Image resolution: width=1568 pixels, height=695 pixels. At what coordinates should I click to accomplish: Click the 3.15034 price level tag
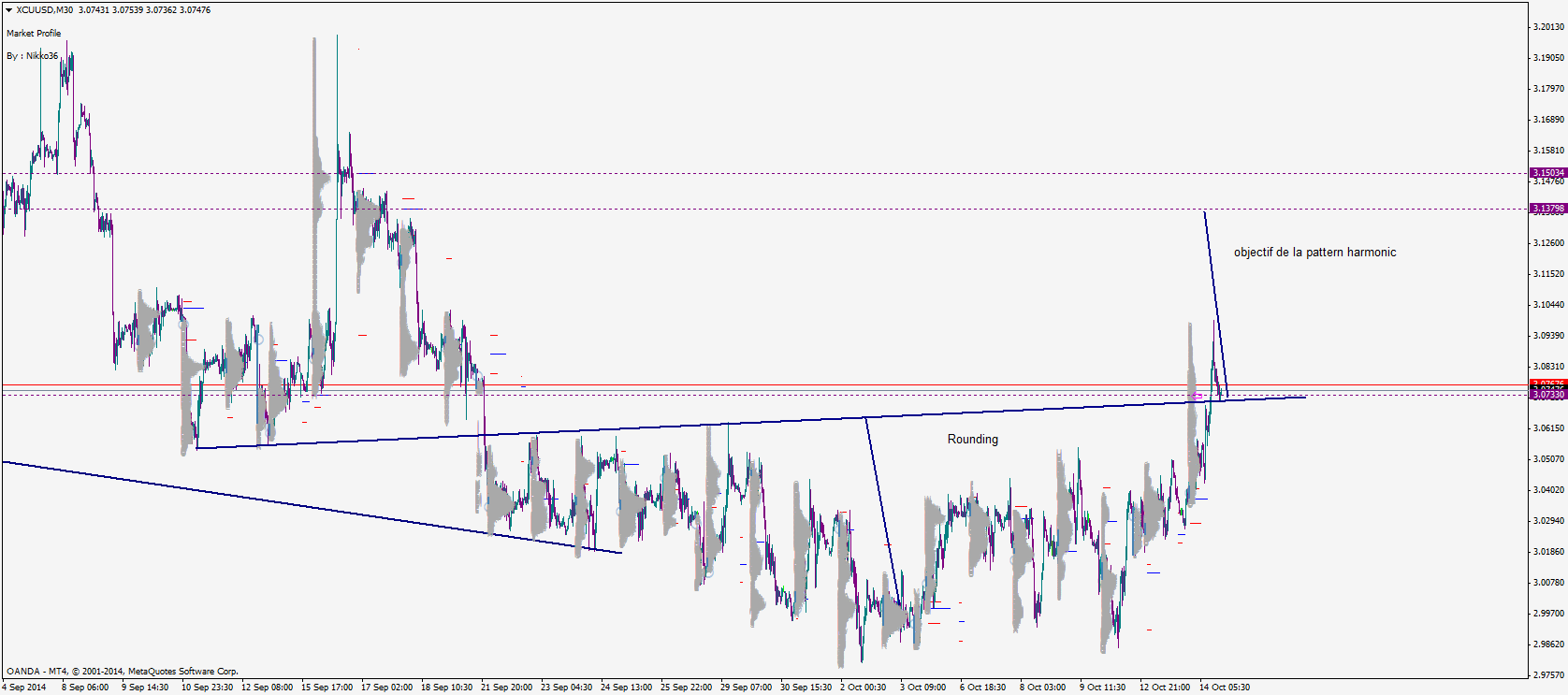(1548, 173)
